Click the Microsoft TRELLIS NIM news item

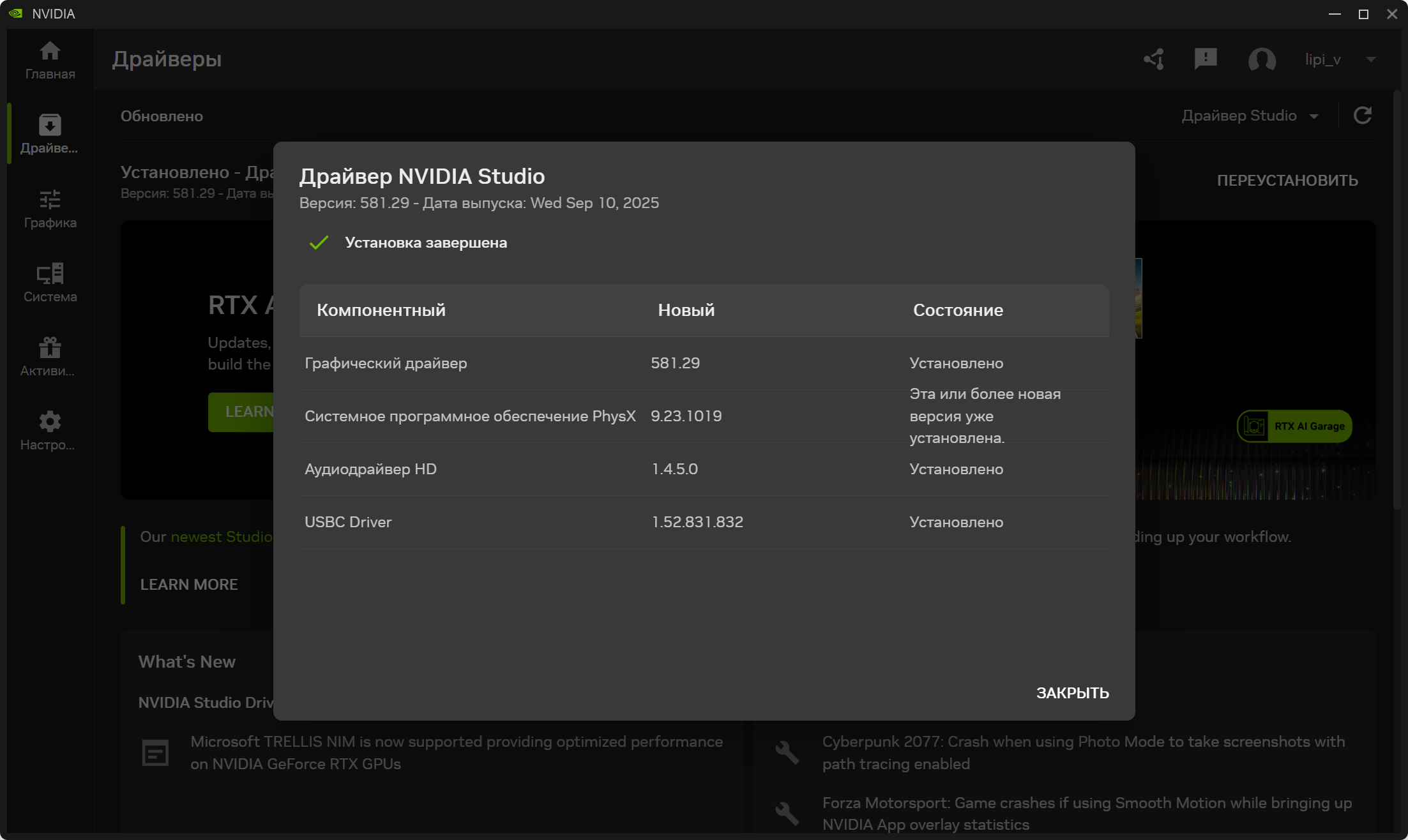456,753
